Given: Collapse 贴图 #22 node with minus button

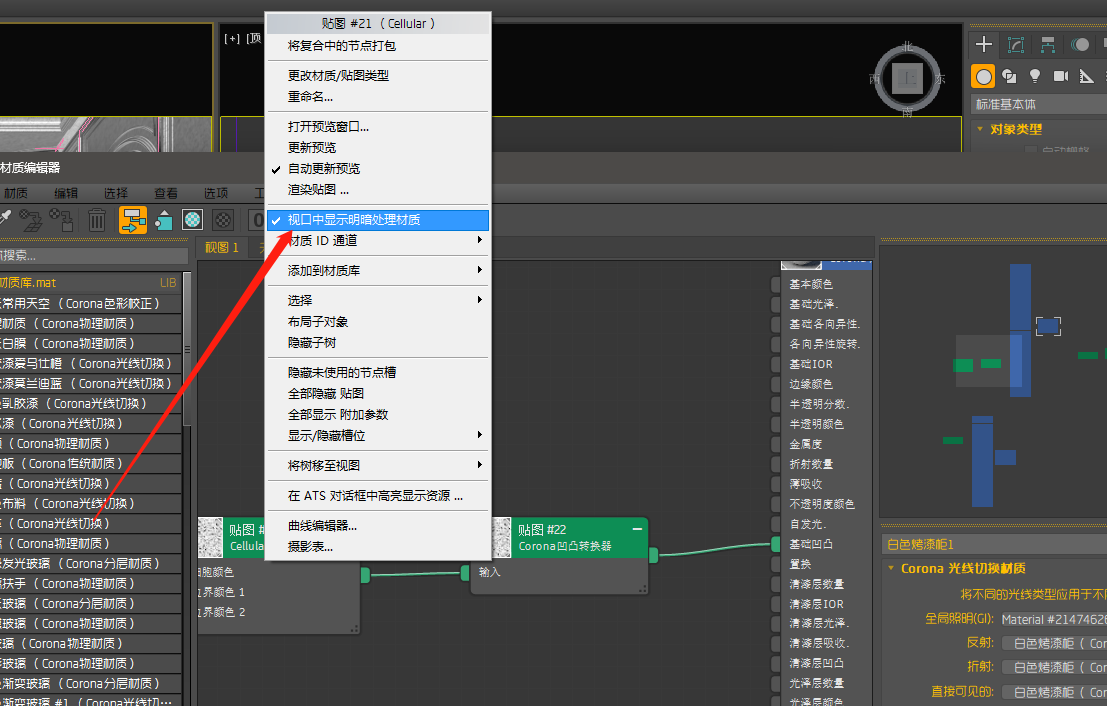Looking at the screenshot, I should (638, 529).
